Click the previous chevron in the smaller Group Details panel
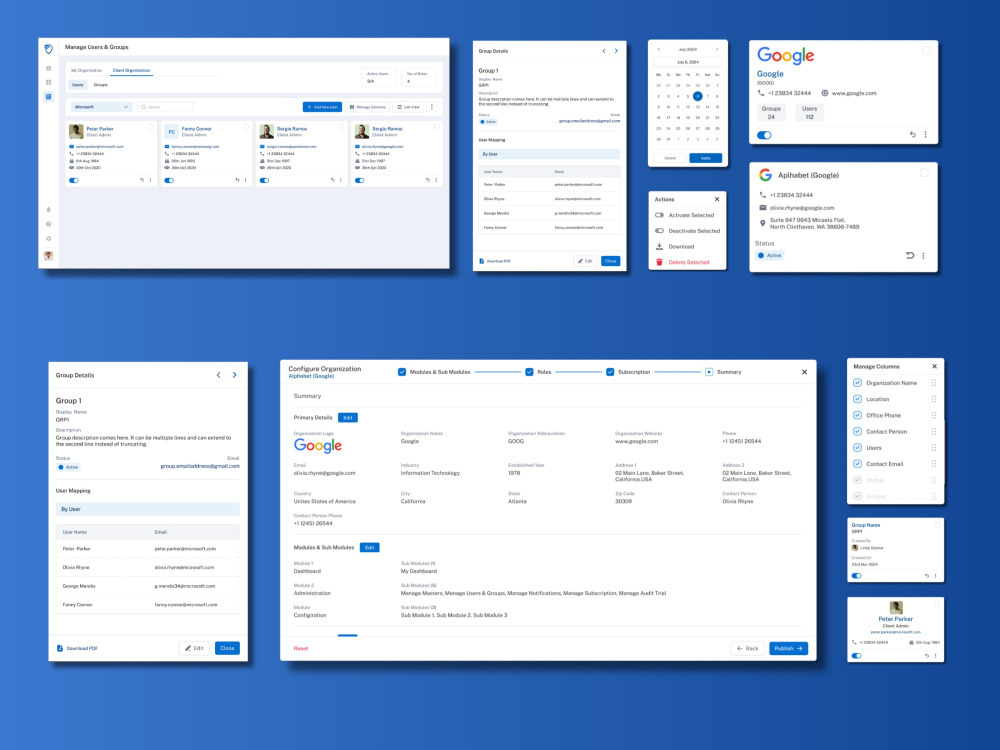The height and width of the screenshot is (750, 1000). click(603, 51)
